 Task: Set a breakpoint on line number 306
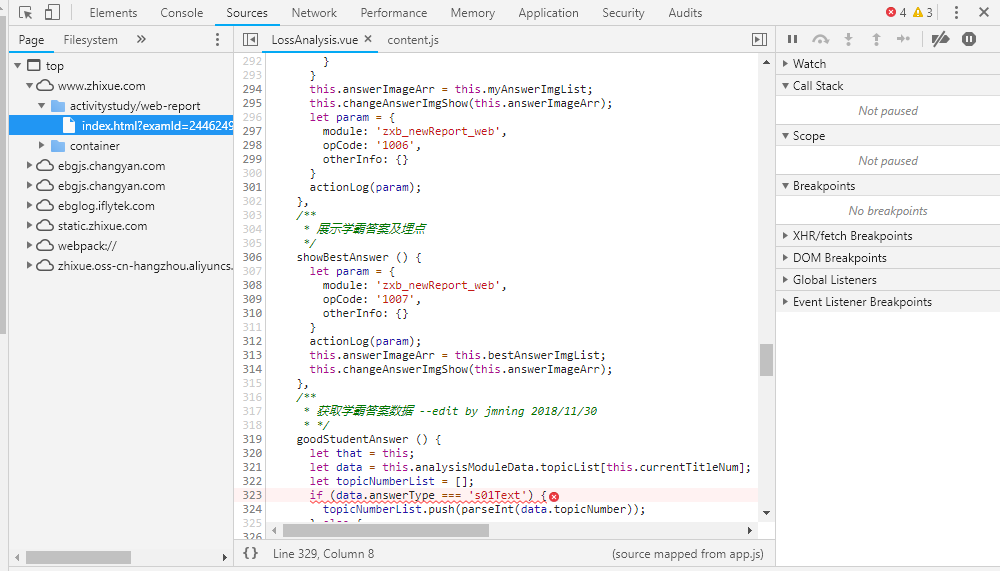252,257
